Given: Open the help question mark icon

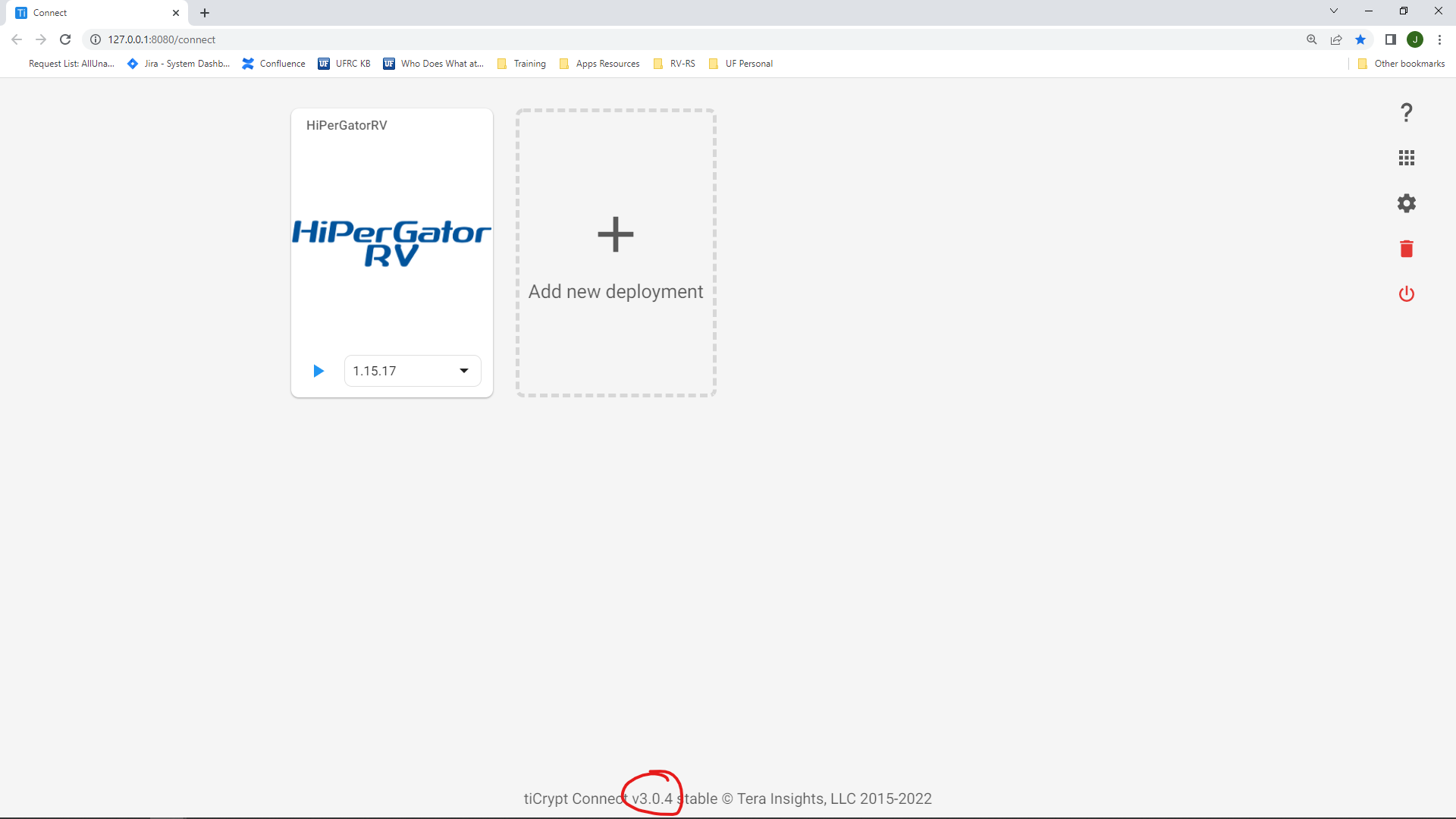Looking at the screenshot, I should point(1406,113).
